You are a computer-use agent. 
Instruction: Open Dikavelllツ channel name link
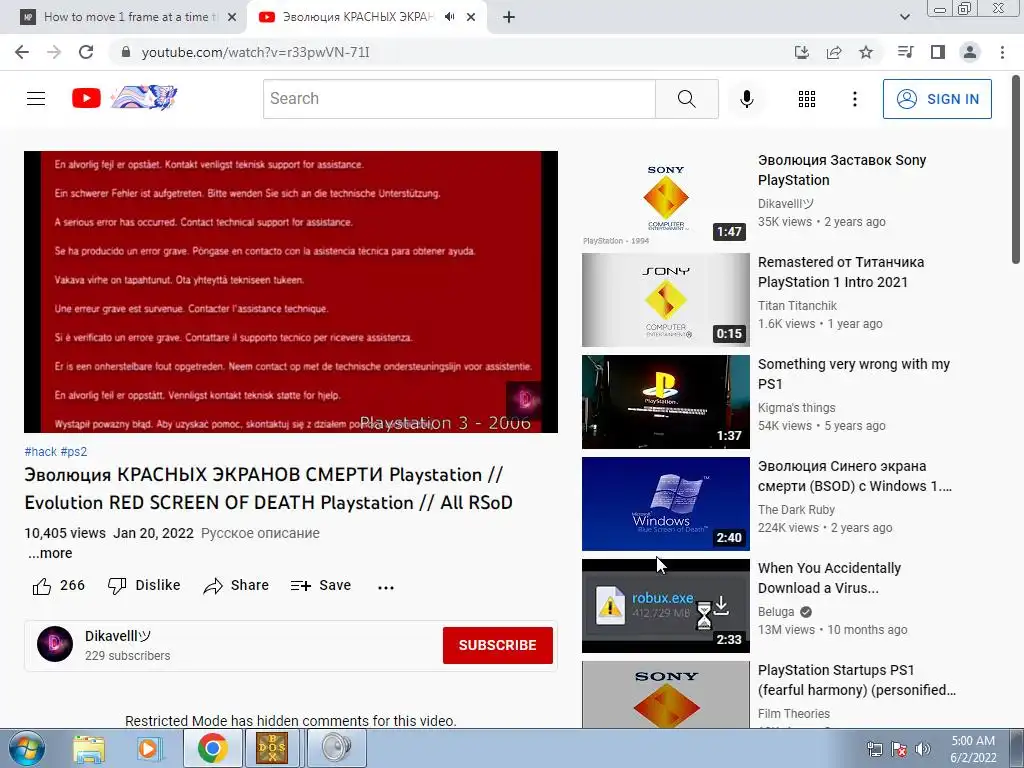[x=118, y=636]
